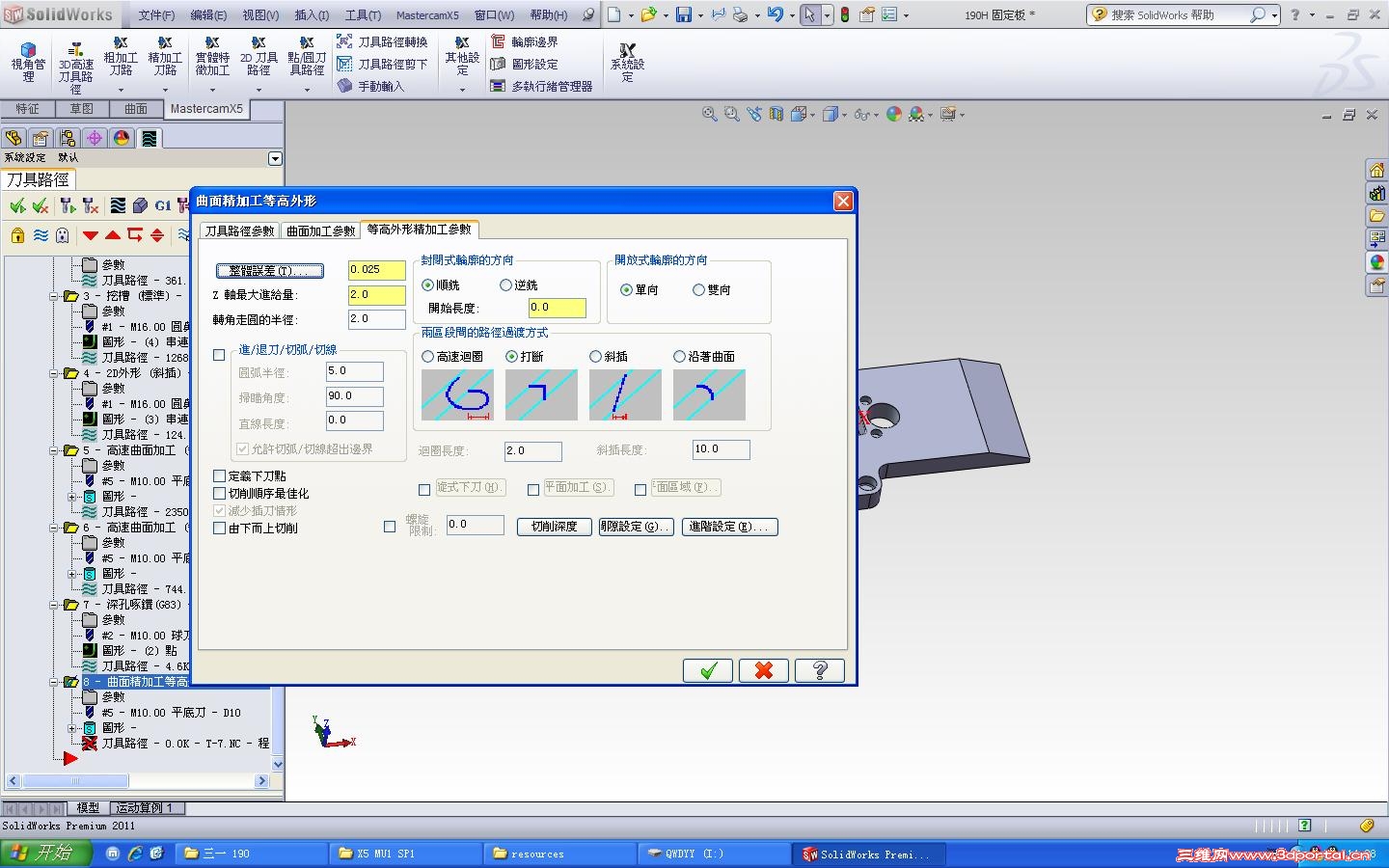Open configuration dropdown beside 默认

tap(275, 158)
